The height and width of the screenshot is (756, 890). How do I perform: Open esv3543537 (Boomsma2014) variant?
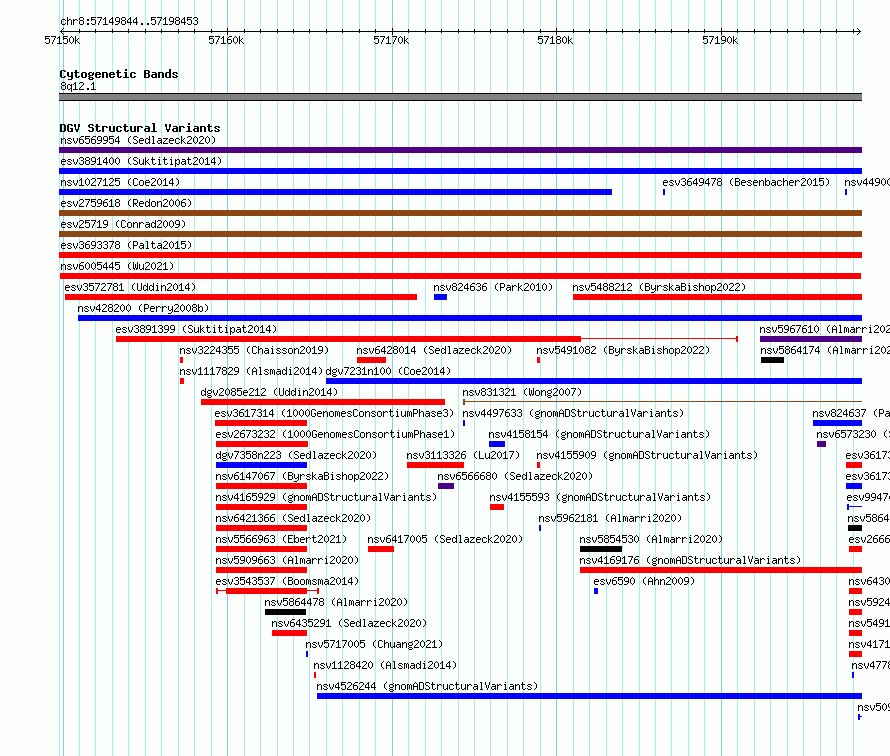click(287, 581)
